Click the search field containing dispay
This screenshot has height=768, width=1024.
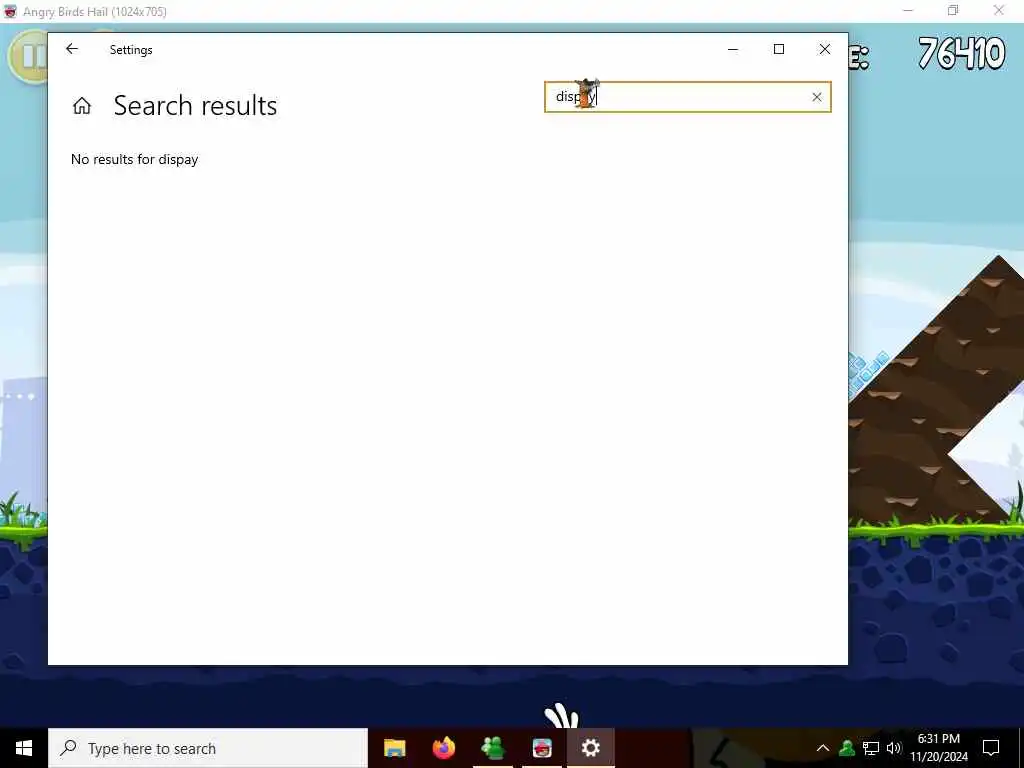tap(687, 97)
